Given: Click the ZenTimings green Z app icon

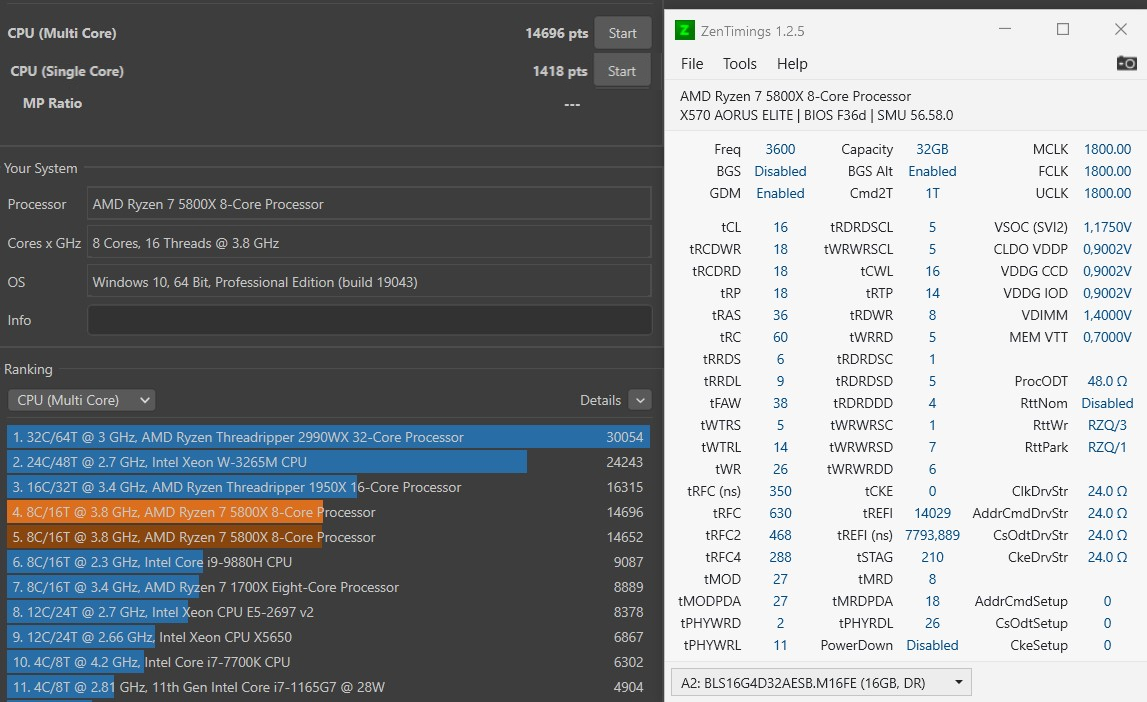Looking at the screenshot, I should 684,30.
